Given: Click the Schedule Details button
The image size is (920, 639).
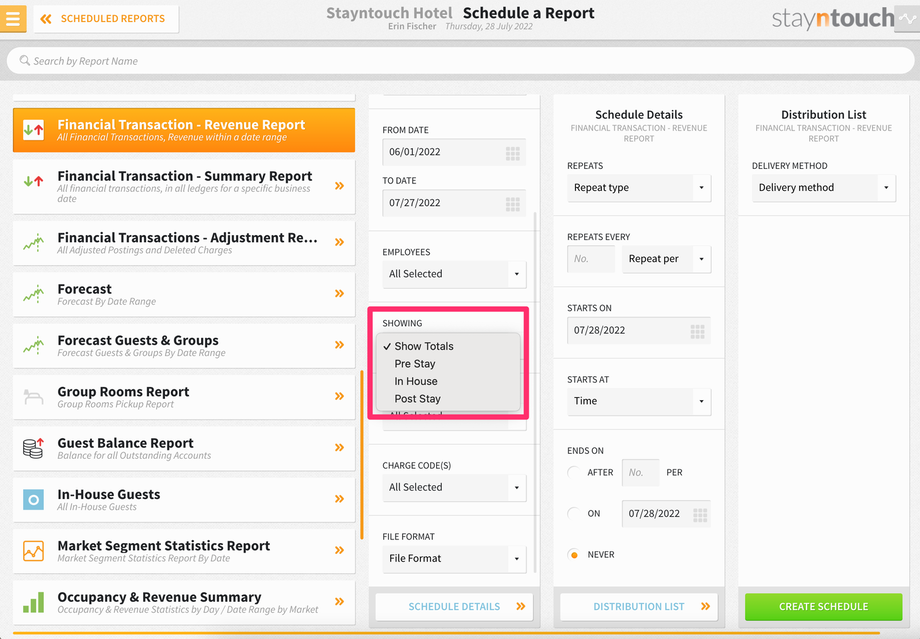Looking at the screenshot, I should tap(454, 607).
